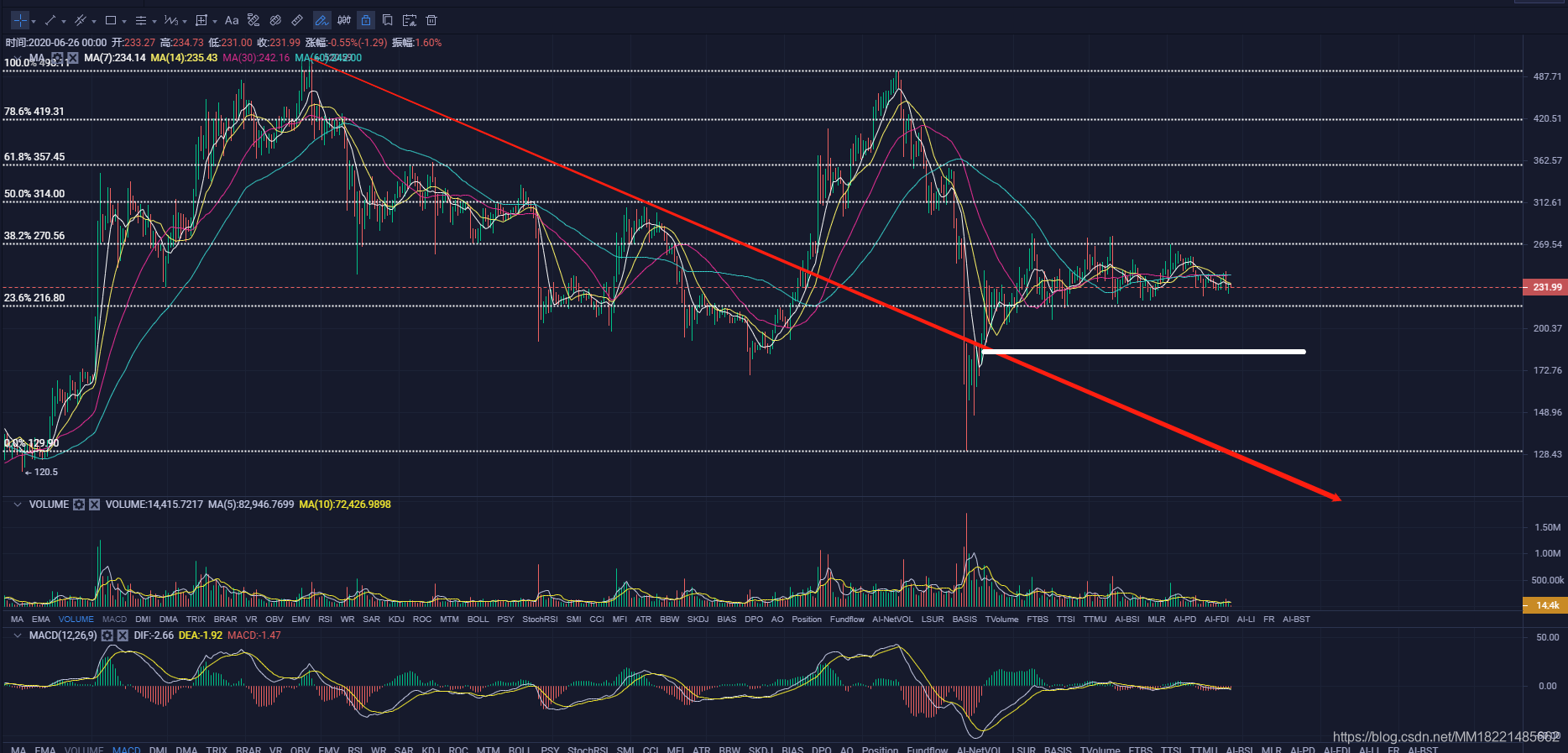Click the Fibonacci label 61.8% 357.45
Viewport: 1568px width, 753px height.
point(34,157)
